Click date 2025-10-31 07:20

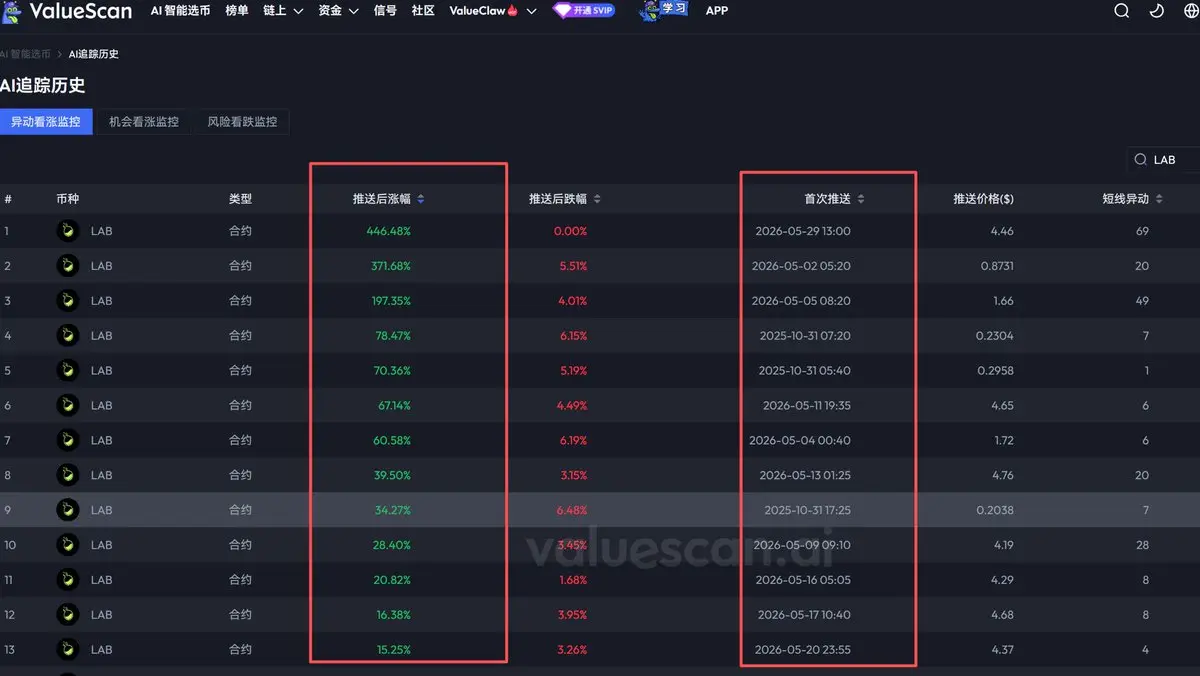(x=804, y=336)
